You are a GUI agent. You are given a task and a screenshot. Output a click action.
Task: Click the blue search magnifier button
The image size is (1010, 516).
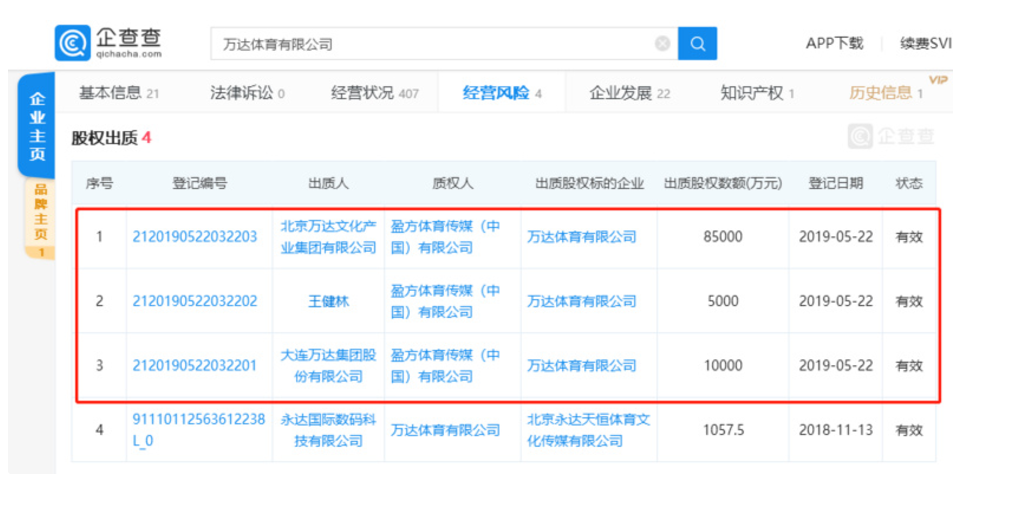tap(698, 44)
